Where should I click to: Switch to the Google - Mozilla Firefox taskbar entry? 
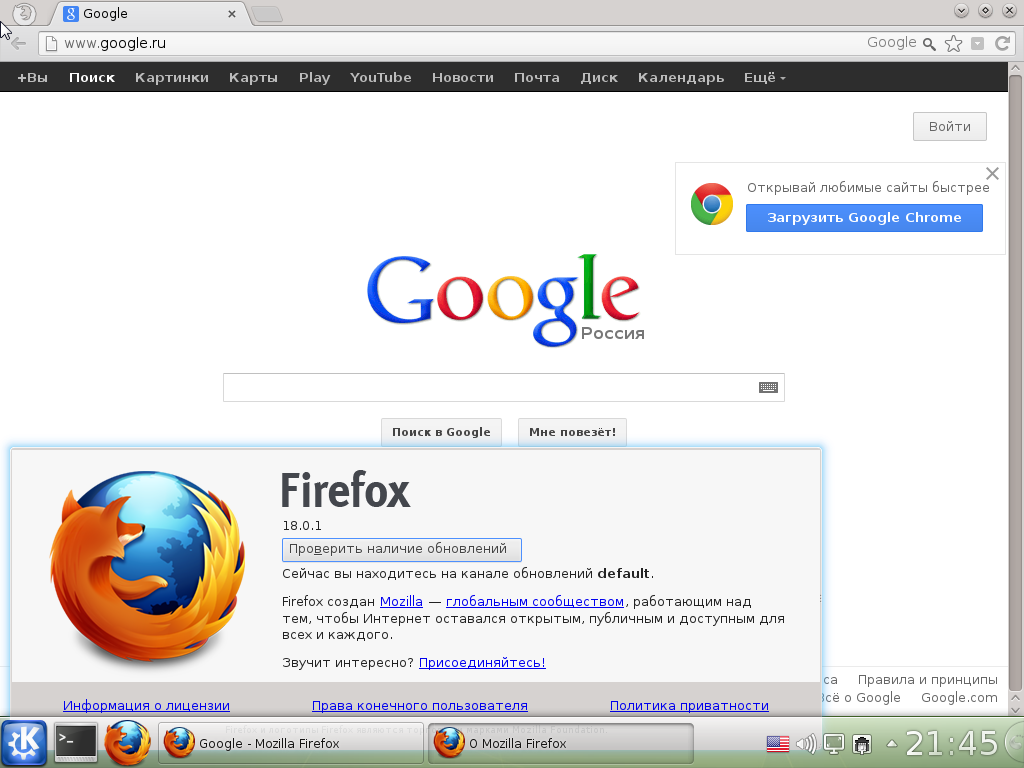click(291, 743)
